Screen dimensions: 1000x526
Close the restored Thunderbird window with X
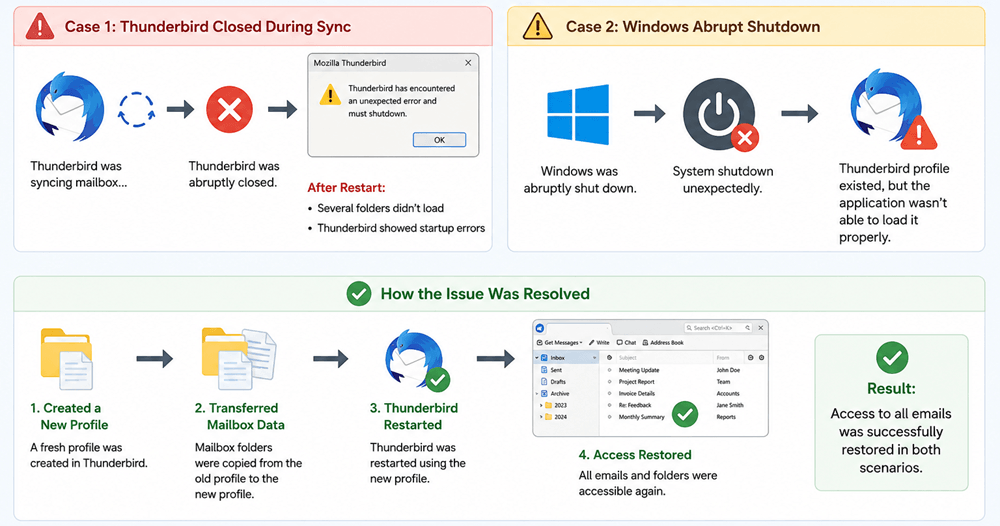coord(761,328)
